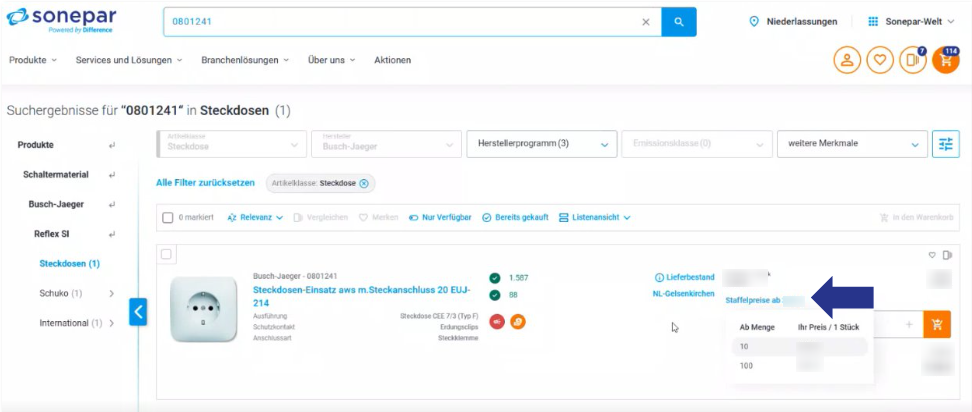Click the product card compare icon

pos(947,255)
